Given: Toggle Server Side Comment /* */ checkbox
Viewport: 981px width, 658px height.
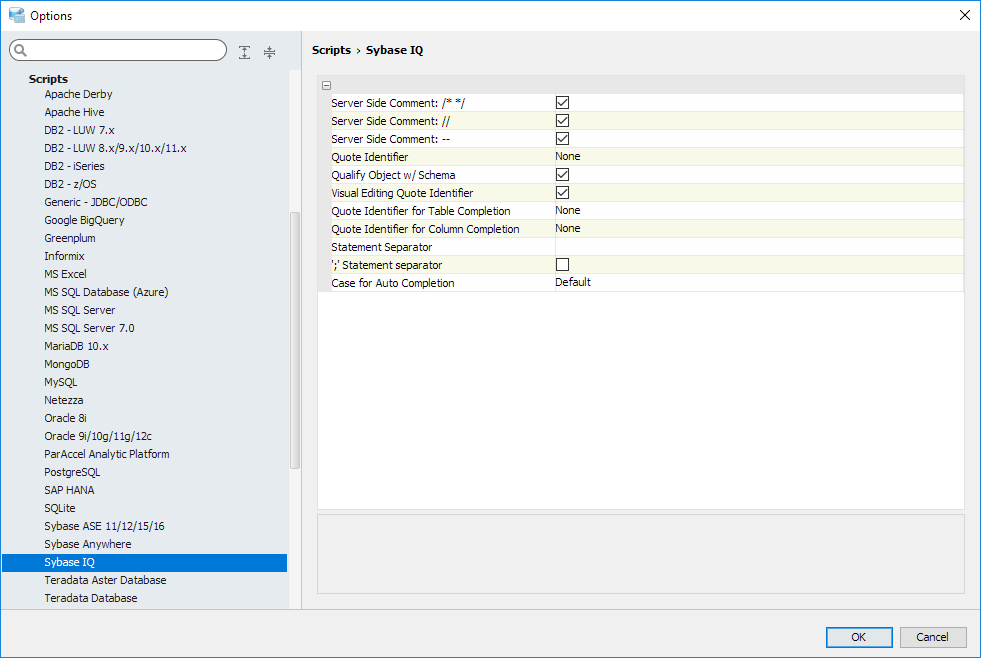Looking at the screenshot, I should pyautogui.click(x=562, y=103).
